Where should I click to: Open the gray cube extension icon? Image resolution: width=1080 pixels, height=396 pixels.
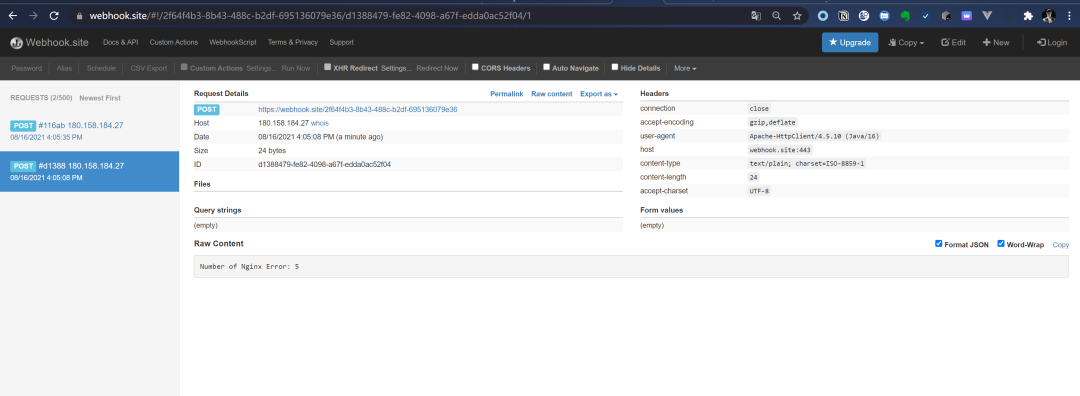click(946, 15)
